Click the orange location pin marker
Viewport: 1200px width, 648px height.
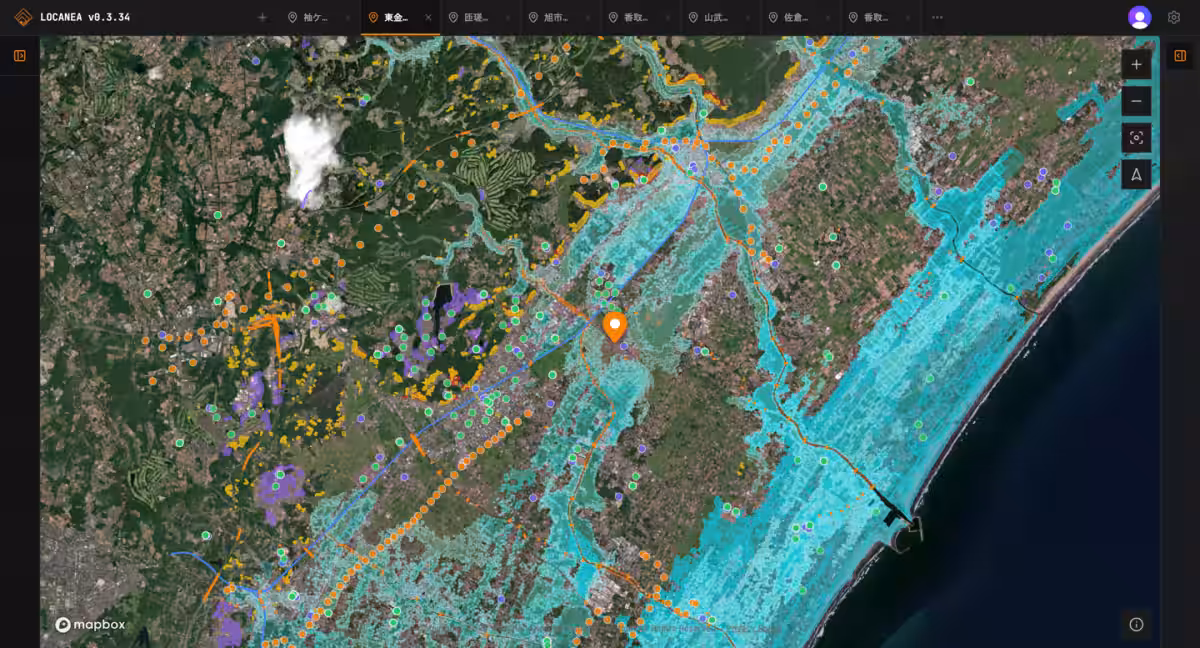pyautogui.click(x=615, y=325)
